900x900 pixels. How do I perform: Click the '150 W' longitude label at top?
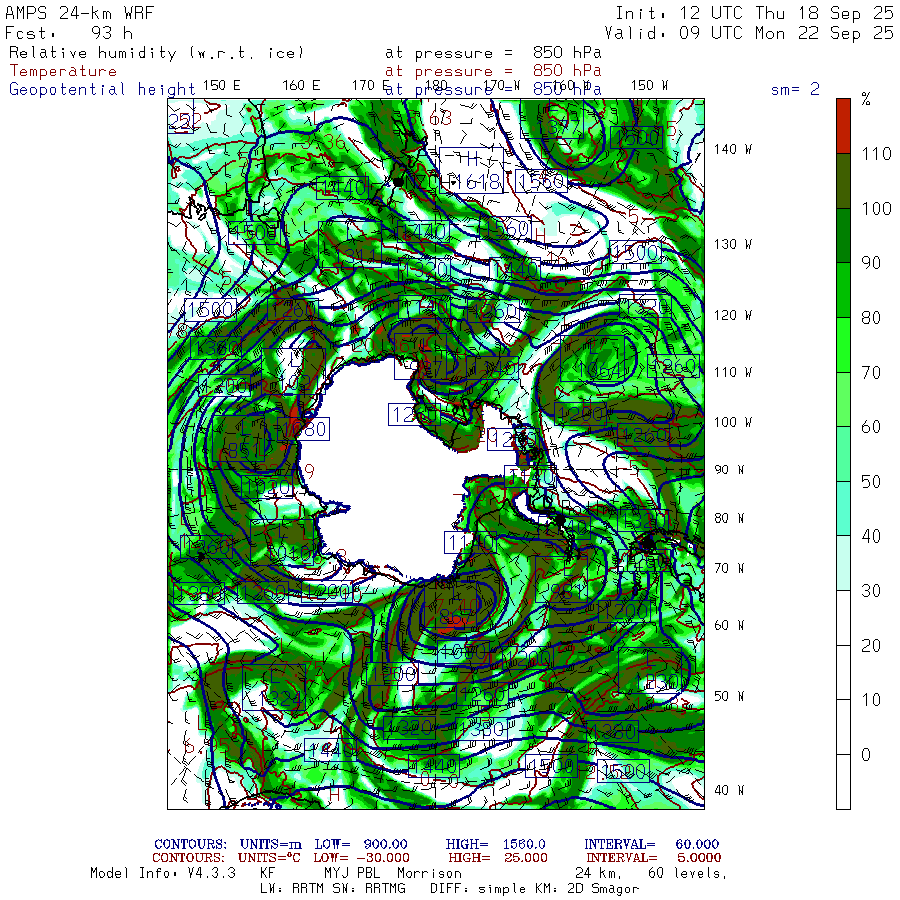[x=649, y=86]
